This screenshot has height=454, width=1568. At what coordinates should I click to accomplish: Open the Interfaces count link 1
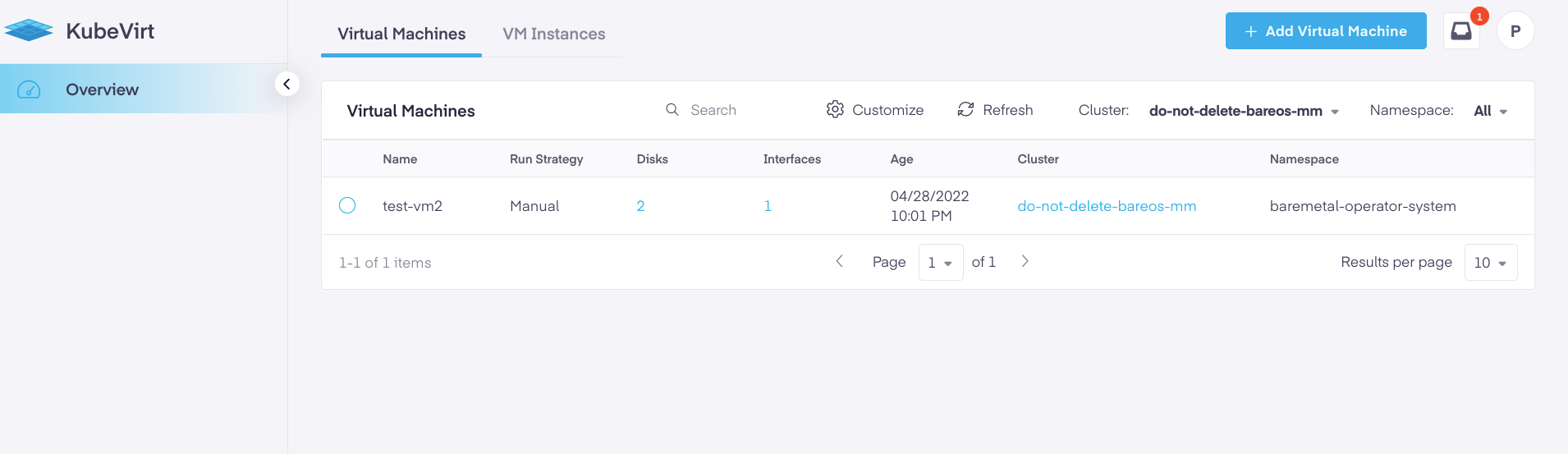(768, 206)
